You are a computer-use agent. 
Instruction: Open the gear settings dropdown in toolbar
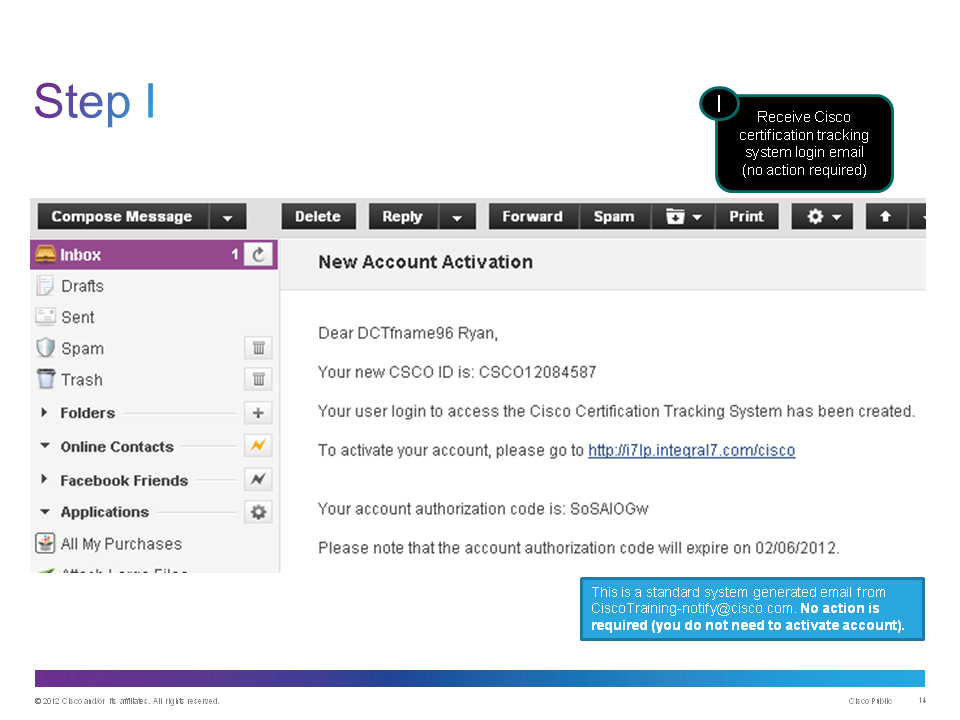pos(822,217)
